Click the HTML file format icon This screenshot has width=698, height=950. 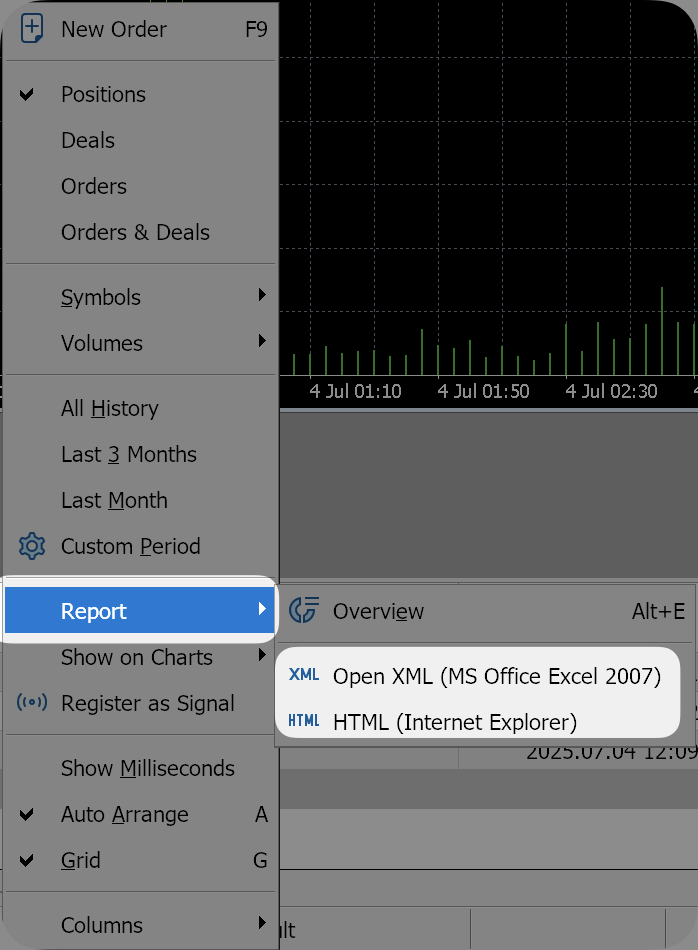click(304, 721)
